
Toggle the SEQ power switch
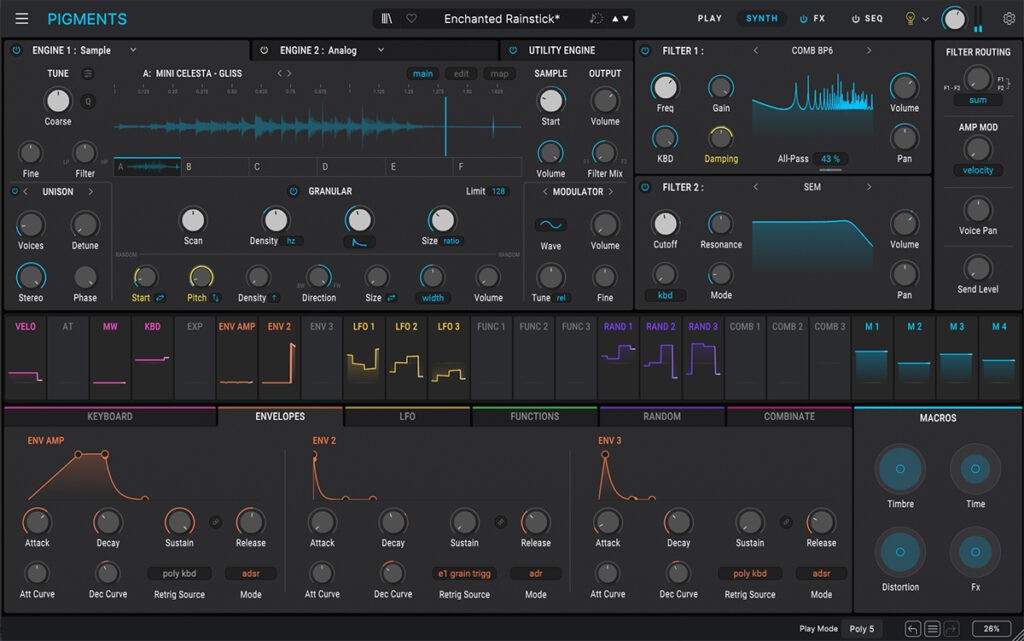click(856, 19)
